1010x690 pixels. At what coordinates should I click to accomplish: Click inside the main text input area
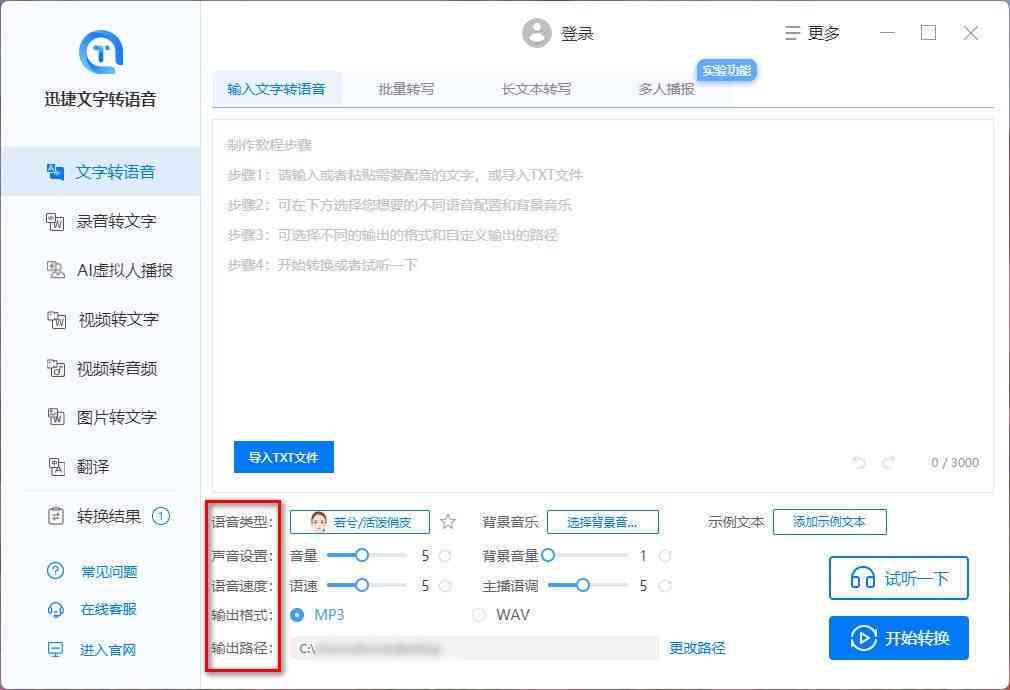click(602, 306)
